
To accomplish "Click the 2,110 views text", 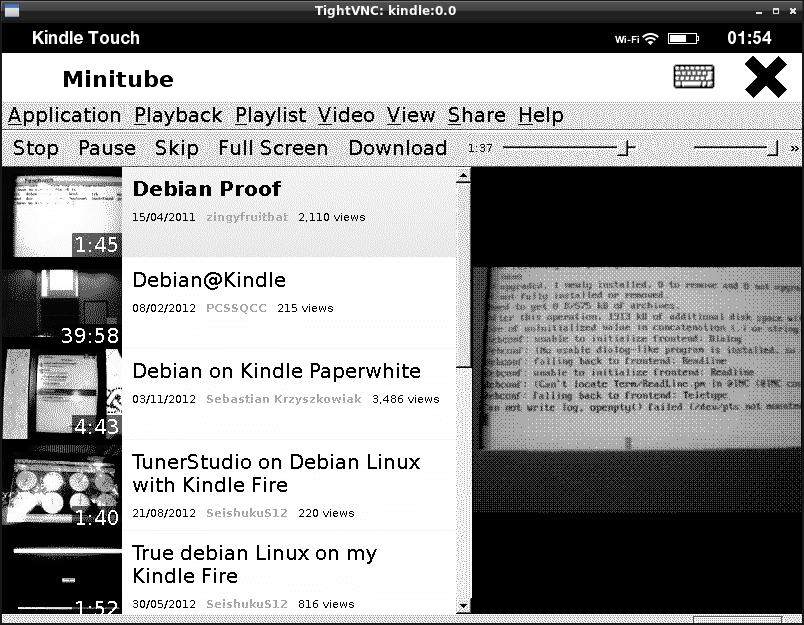I will (332, 217).
